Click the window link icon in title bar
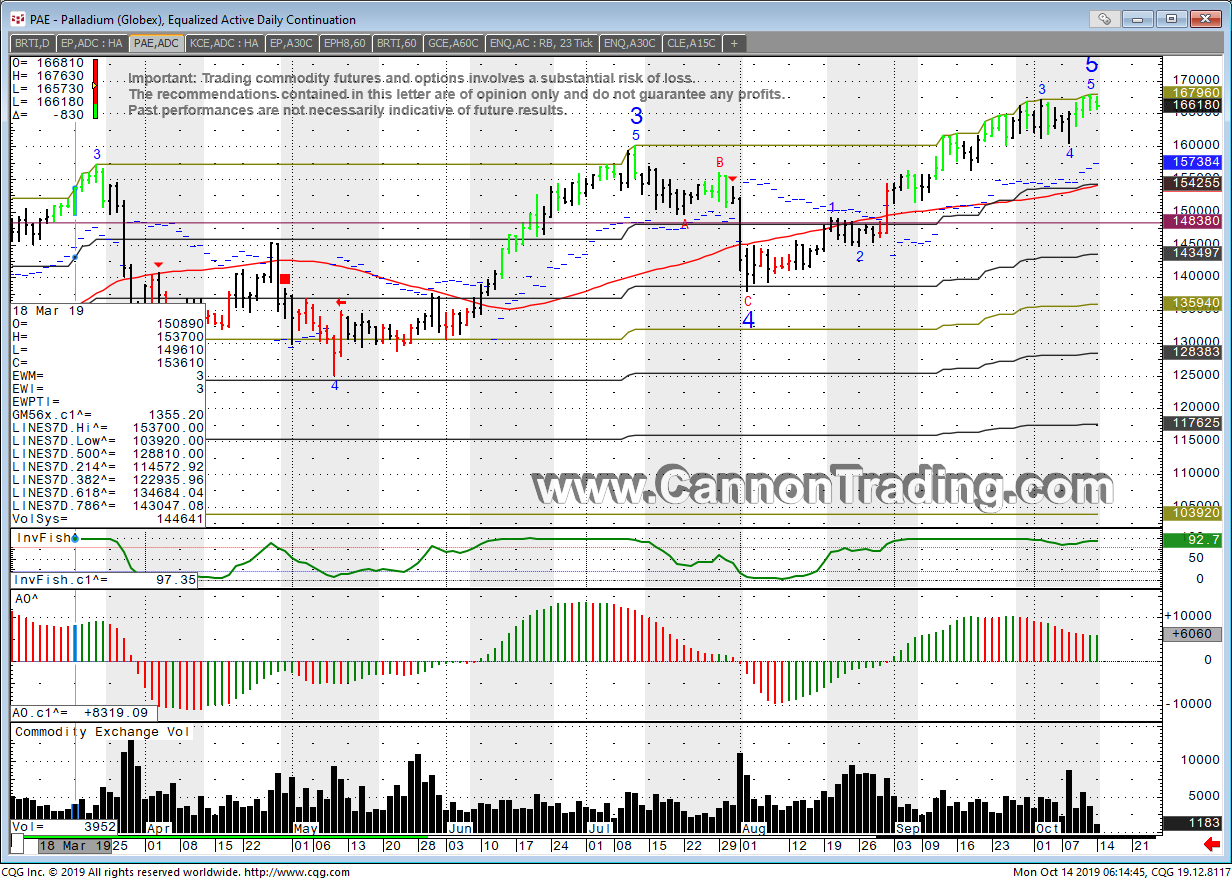The width and height of the screenshot is (1232, 880). tap(1104, 18)
